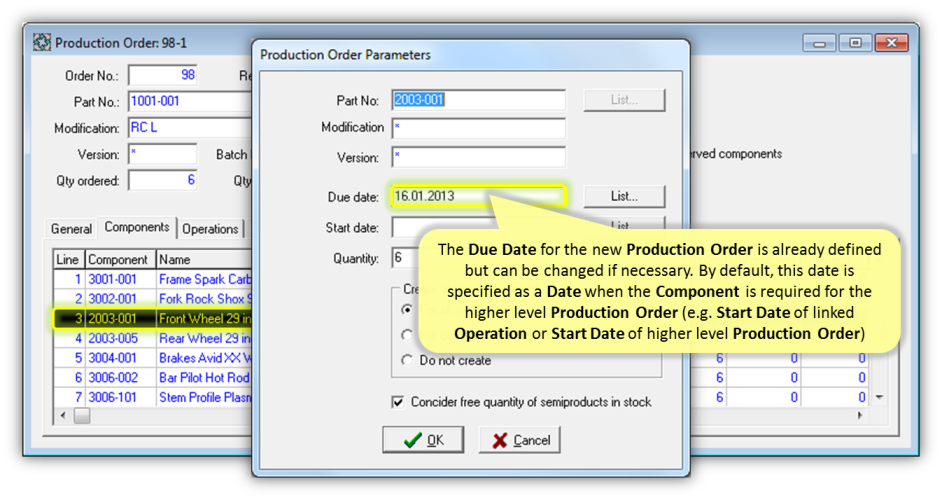Select row 1 component 3001-001
This screenshot has height=500, width=942.
[112, 279]
